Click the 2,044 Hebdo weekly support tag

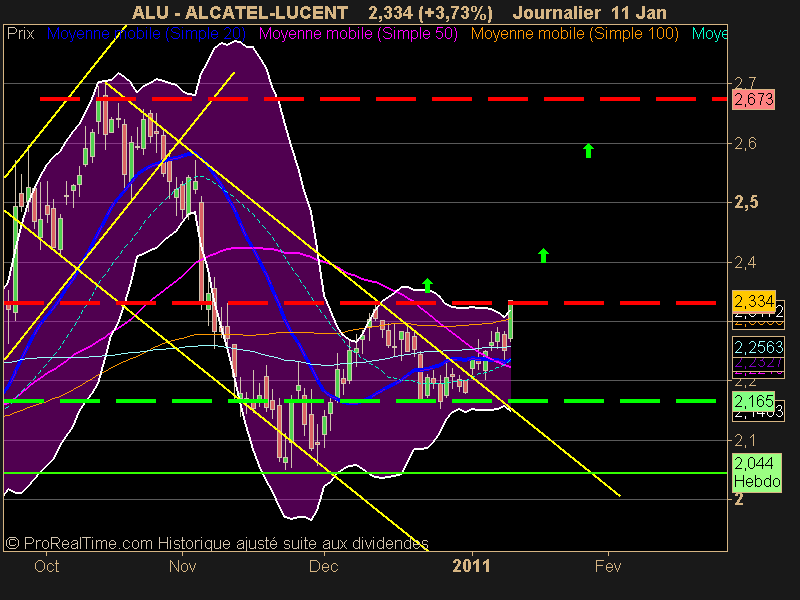tap(757, 472)
